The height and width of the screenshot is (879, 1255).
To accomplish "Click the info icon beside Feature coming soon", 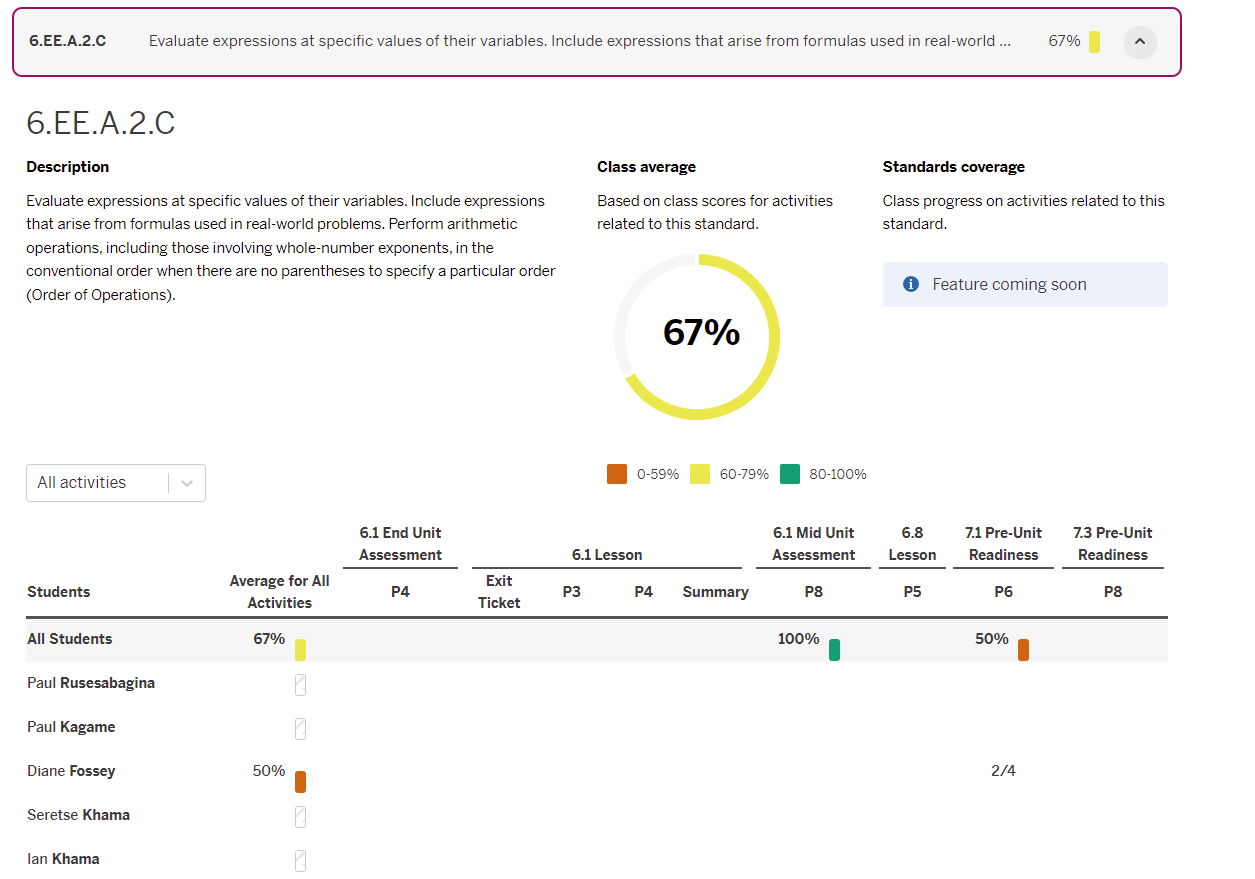I will click(x=910, y=283).
